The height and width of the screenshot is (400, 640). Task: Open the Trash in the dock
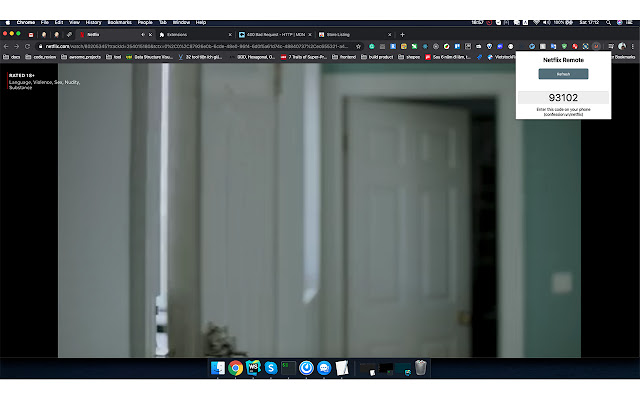tap(421, 368)
